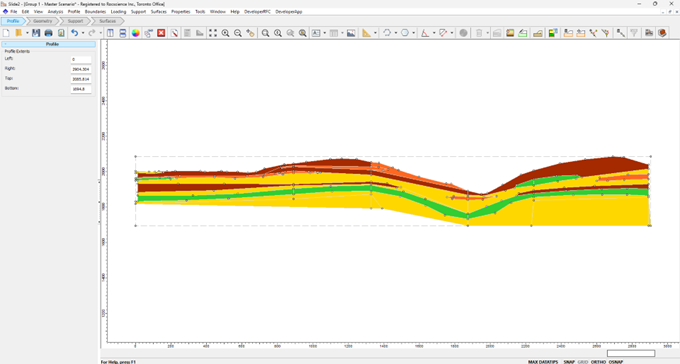
Task: Toggle GRID in the status bar
Action: click(x=583, y=362)
